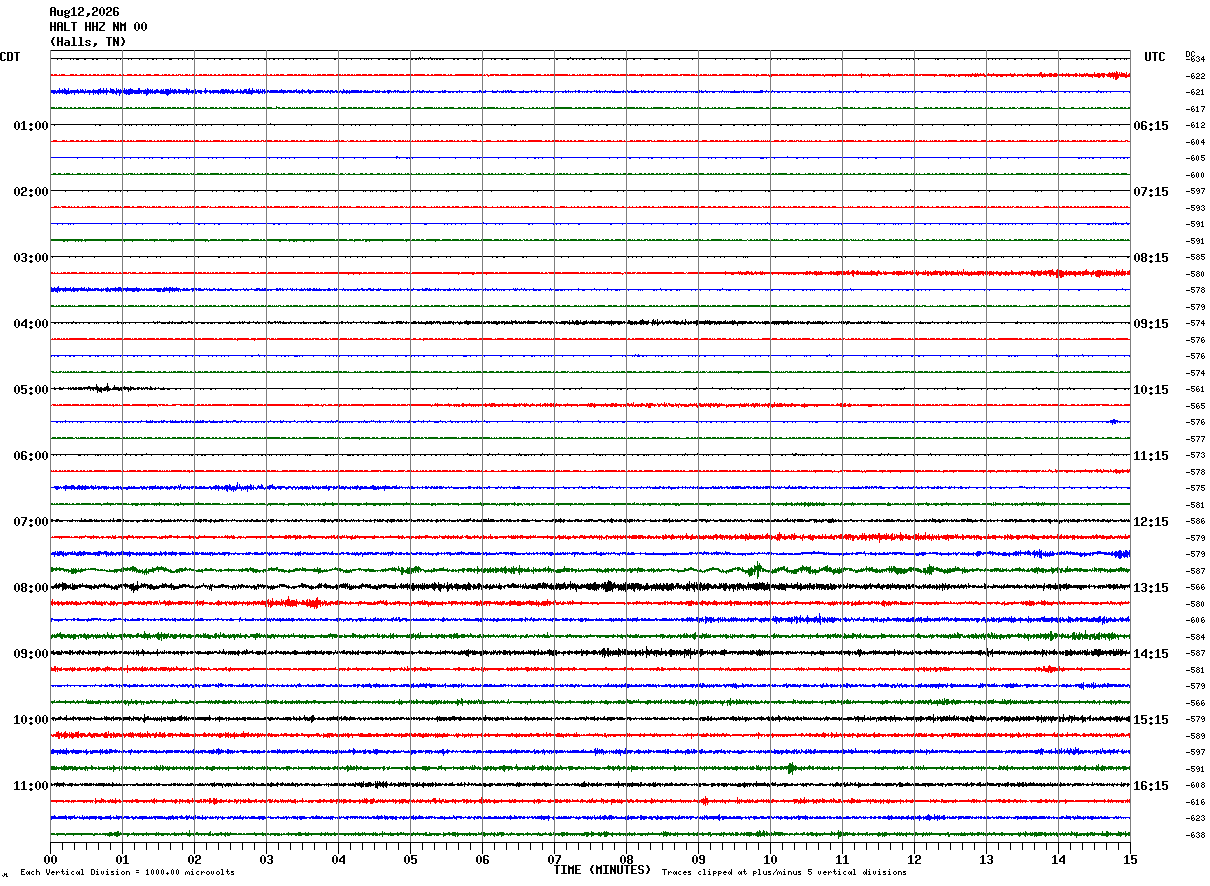Click minute 00 on the time axis
The image size is (1210, 886).
click(50, 859)
